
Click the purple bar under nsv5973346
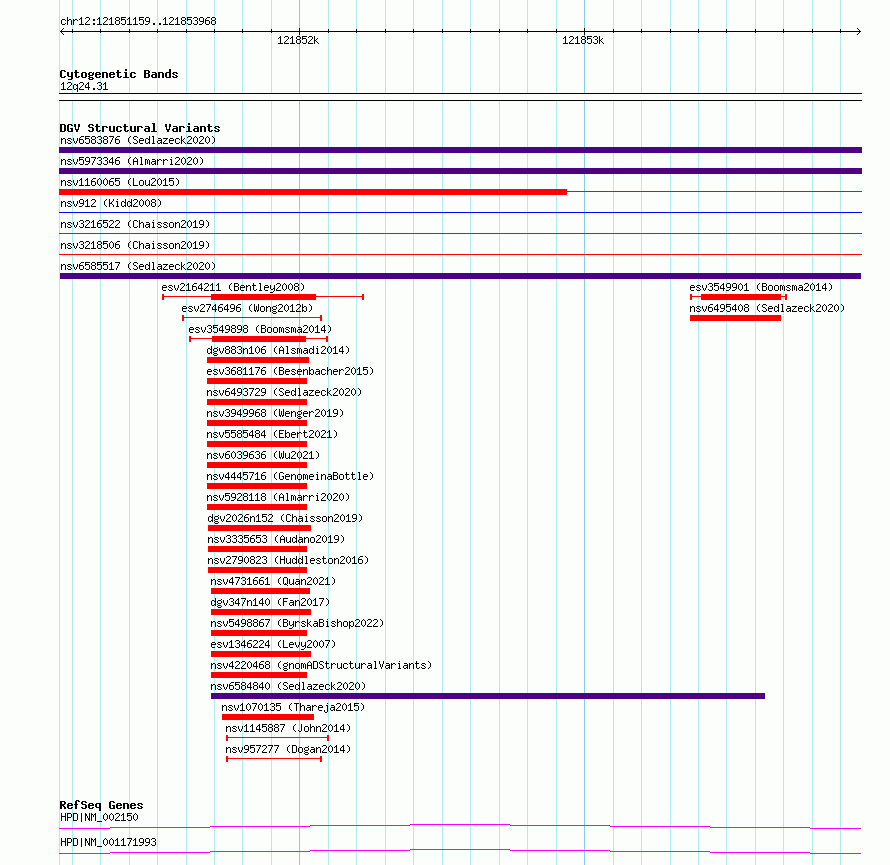coord(460,171)
